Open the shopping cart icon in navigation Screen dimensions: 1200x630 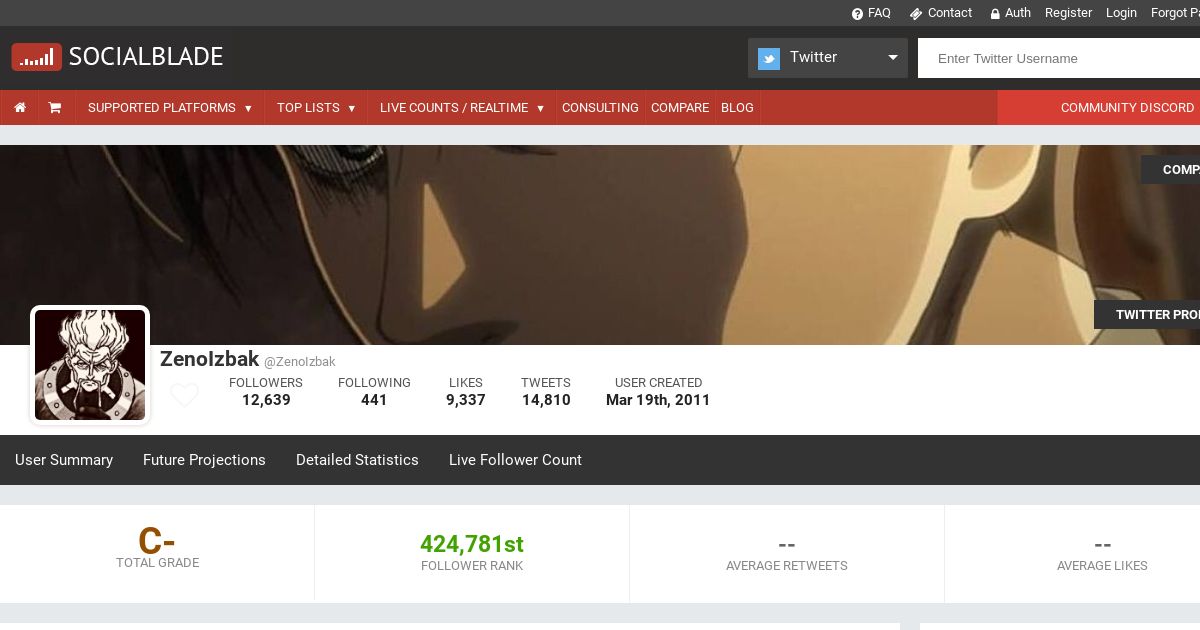pos(55,107)
